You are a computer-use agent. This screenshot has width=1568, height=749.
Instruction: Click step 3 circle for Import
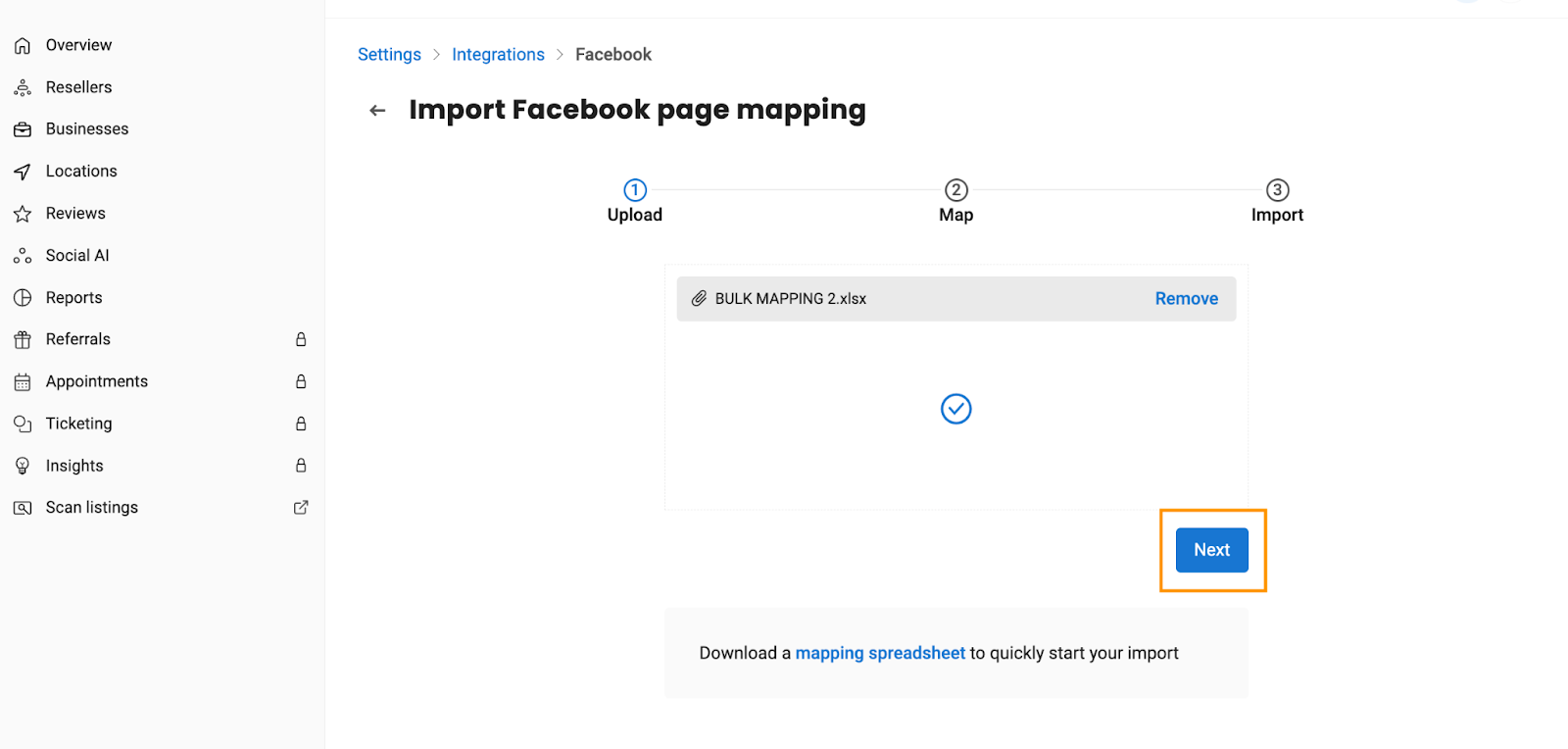1278,189
